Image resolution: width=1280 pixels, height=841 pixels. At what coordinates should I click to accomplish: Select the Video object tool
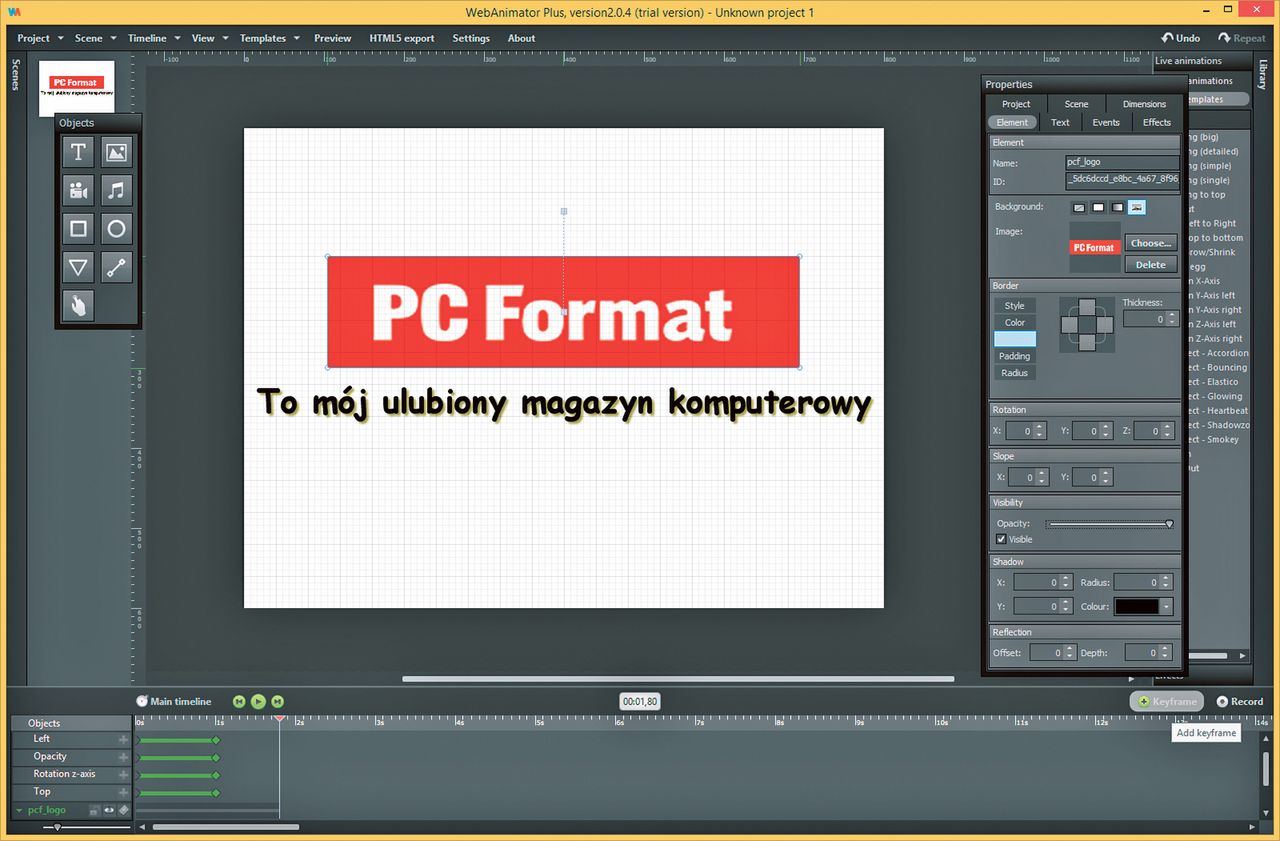coord(78,190)
